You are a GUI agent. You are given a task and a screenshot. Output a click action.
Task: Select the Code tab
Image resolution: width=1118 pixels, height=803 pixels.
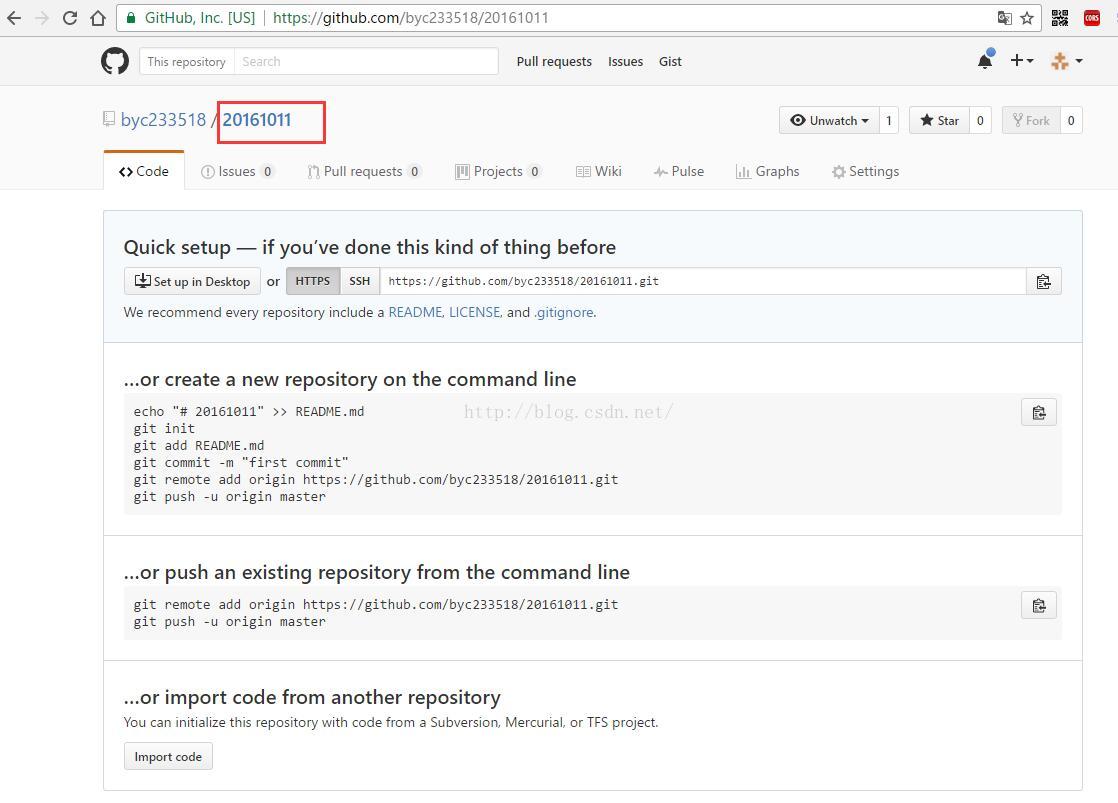144,171
